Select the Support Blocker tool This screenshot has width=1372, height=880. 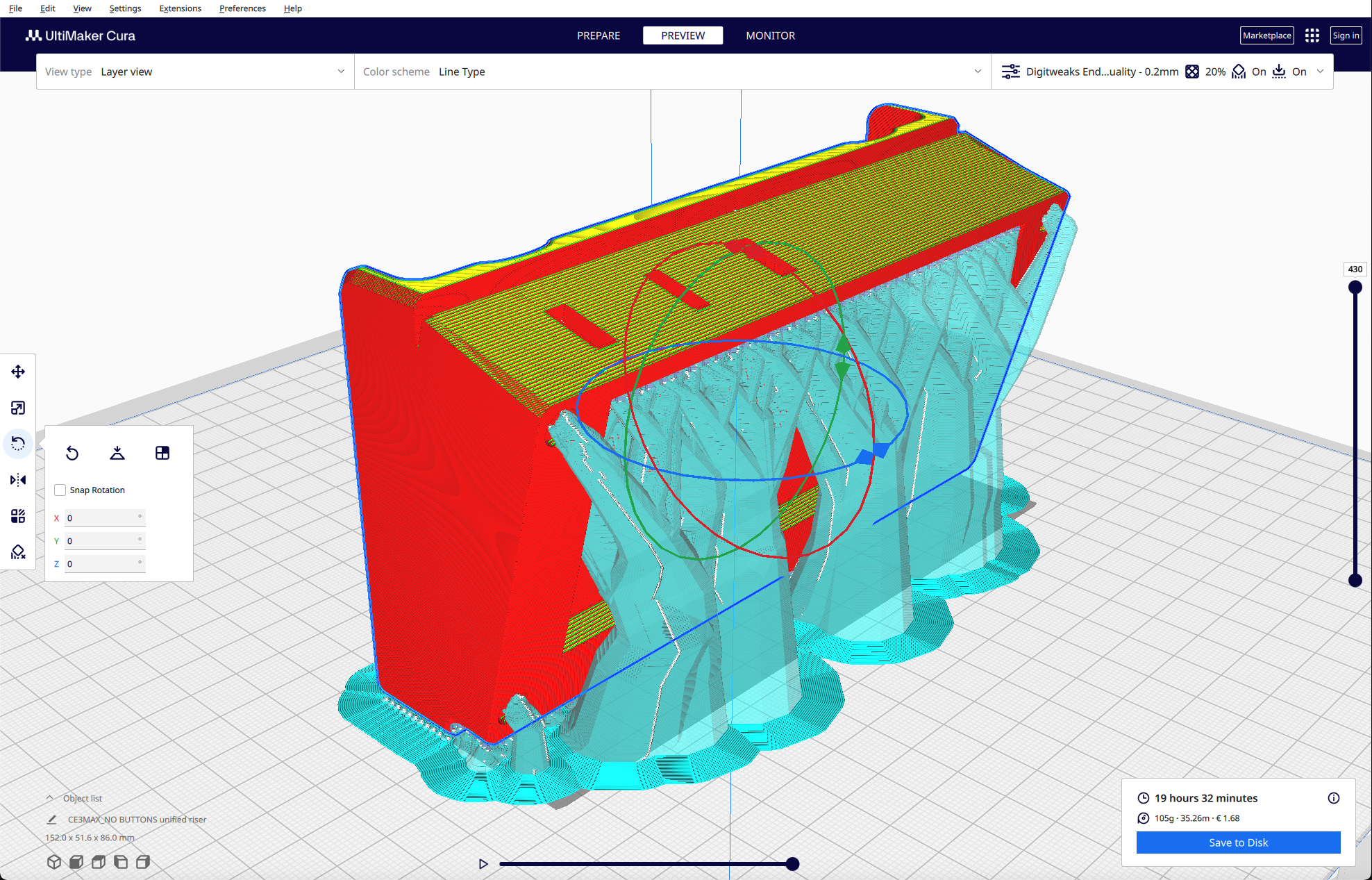click(x=18, y=552)
